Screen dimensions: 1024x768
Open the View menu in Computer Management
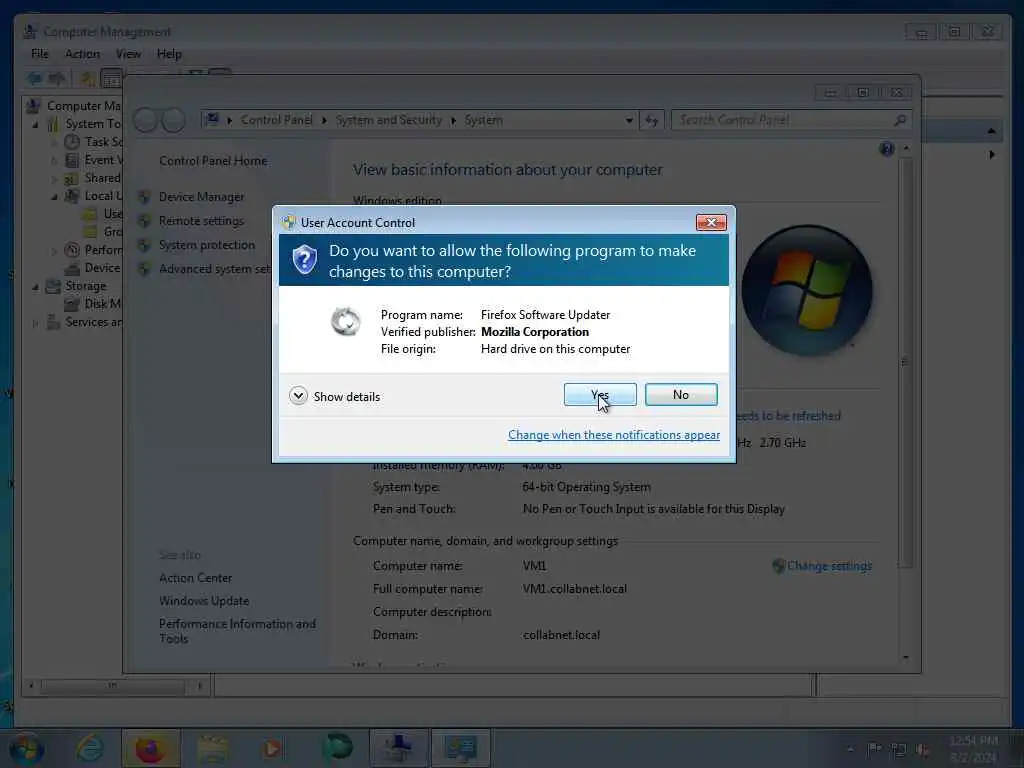tap(128, 54)
